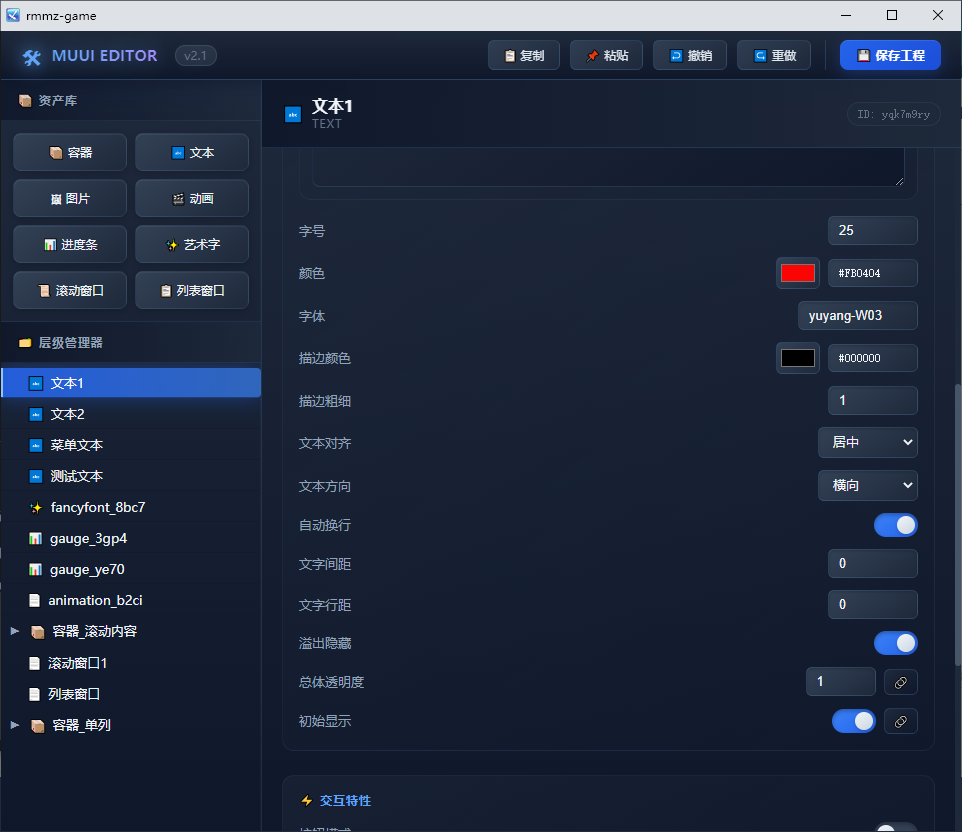Select the animation_b2ci layer
962x832 pixels.
tap(131, 600)
